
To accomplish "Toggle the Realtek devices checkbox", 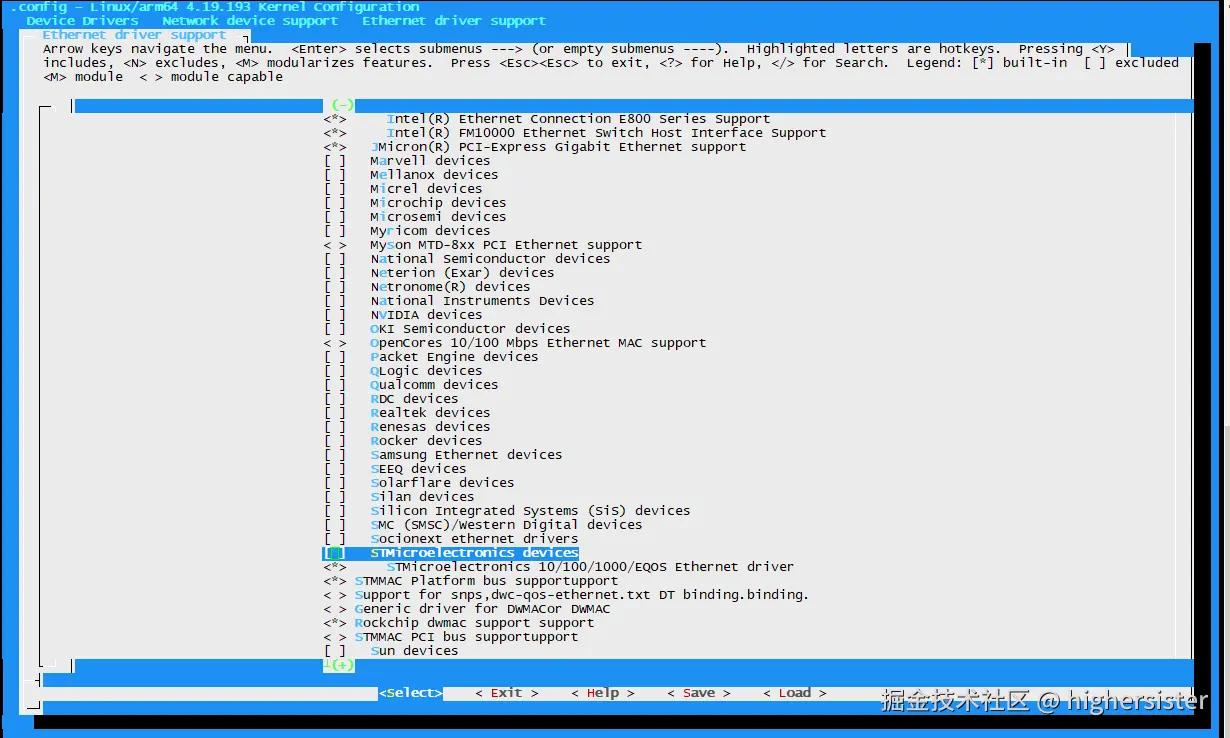I will [x=335, y=412].
